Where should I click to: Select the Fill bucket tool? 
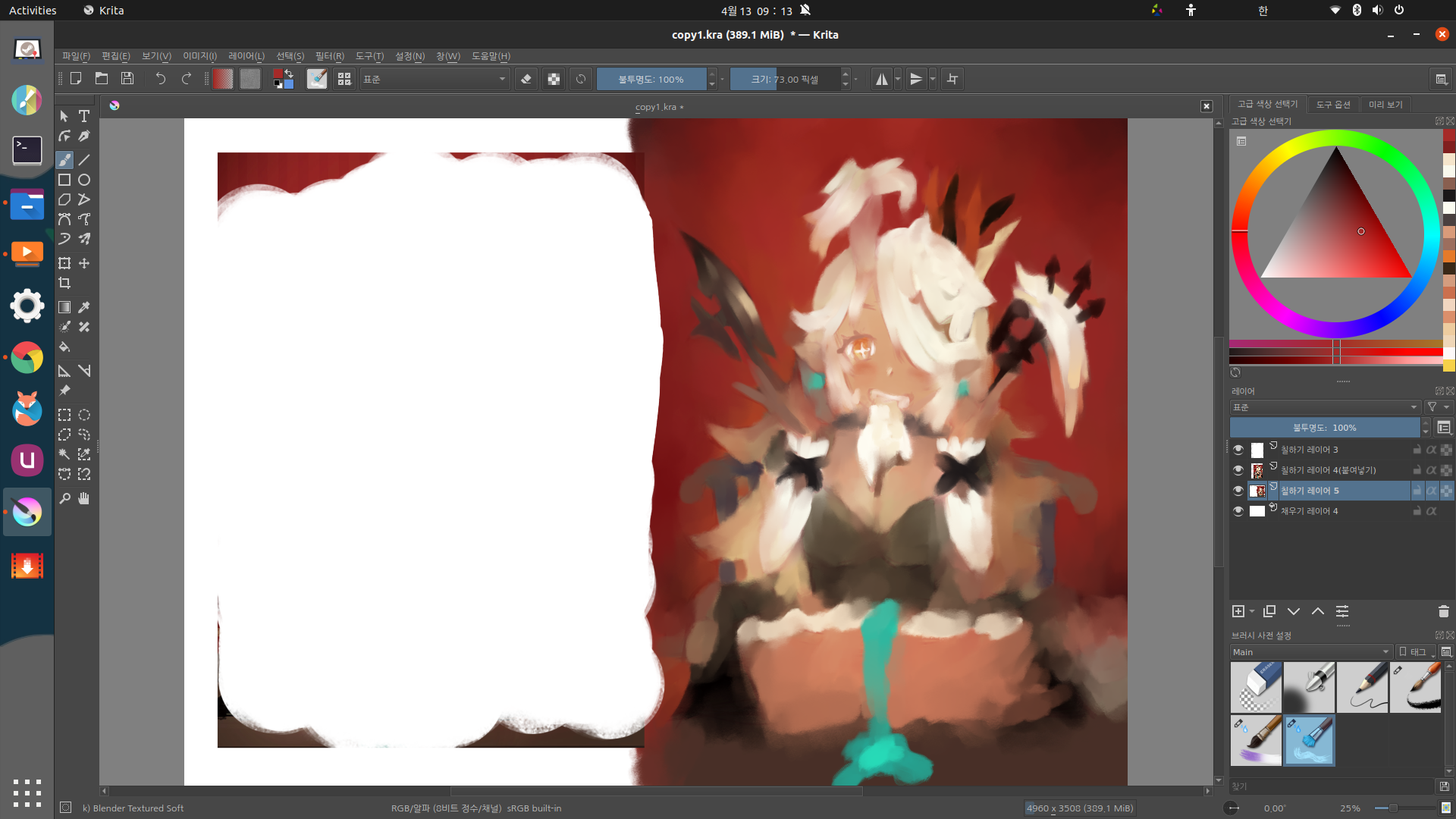(x=64, y=347)
